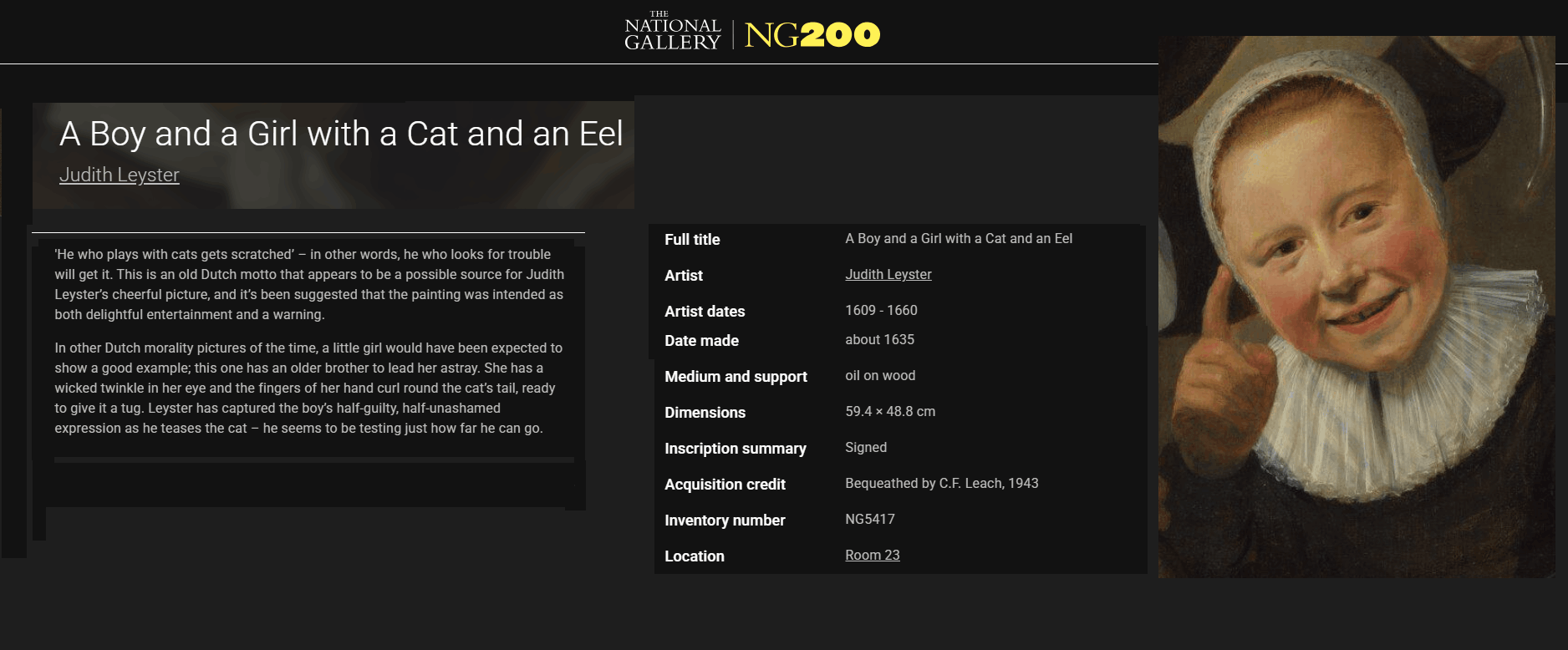Select the heading 'A Boy and a Girl with a Cat and an Eel'
This screenshot has width=1568, height=650.
point(341,134)
